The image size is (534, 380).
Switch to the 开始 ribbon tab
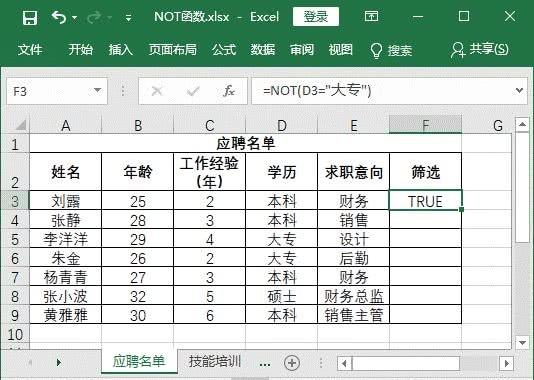click(x=80, y=50)
